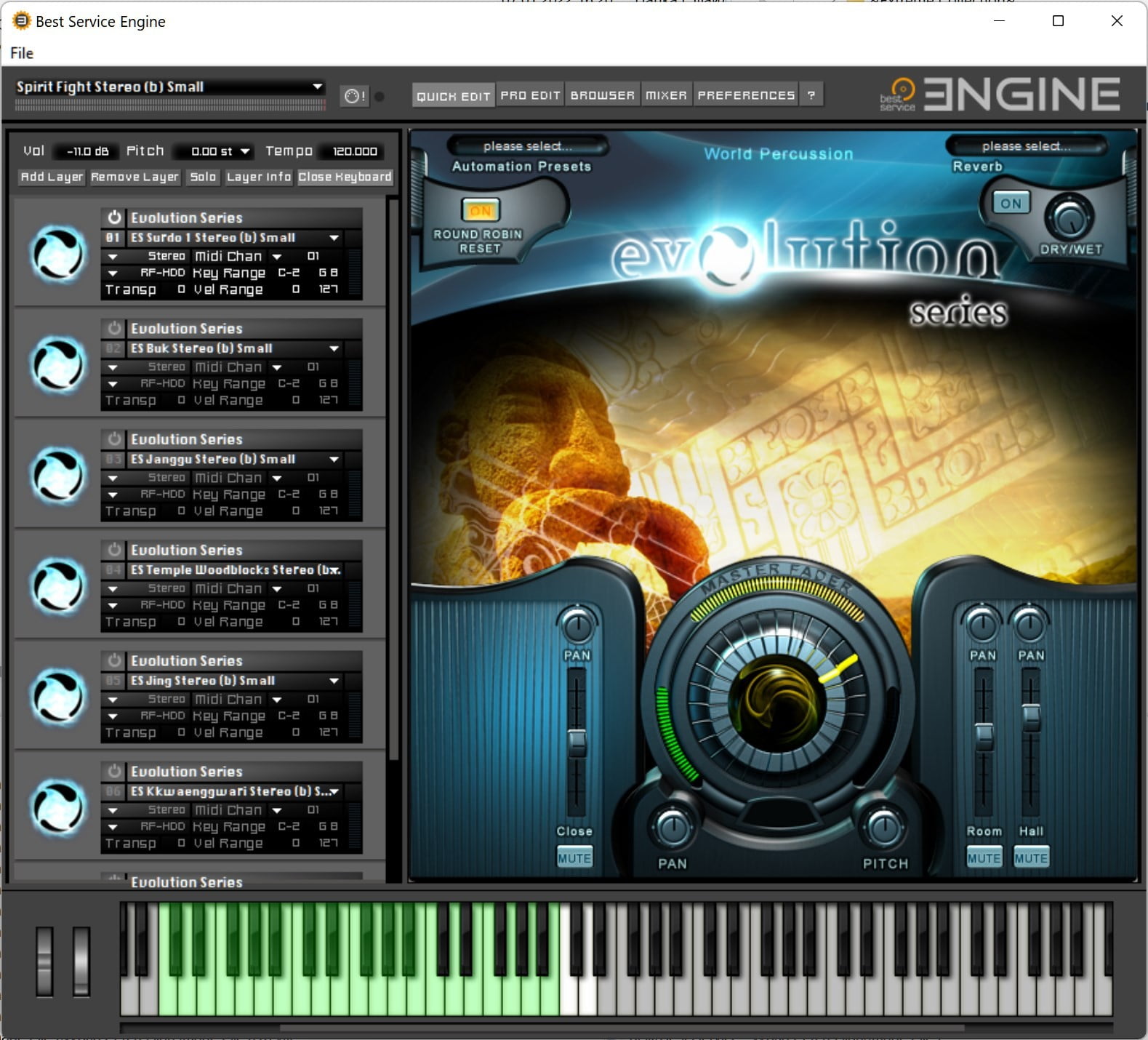Click the MIDI panic button beside preset name
The width and height of the screenshot is (1148, 1040).
(355, 96)
